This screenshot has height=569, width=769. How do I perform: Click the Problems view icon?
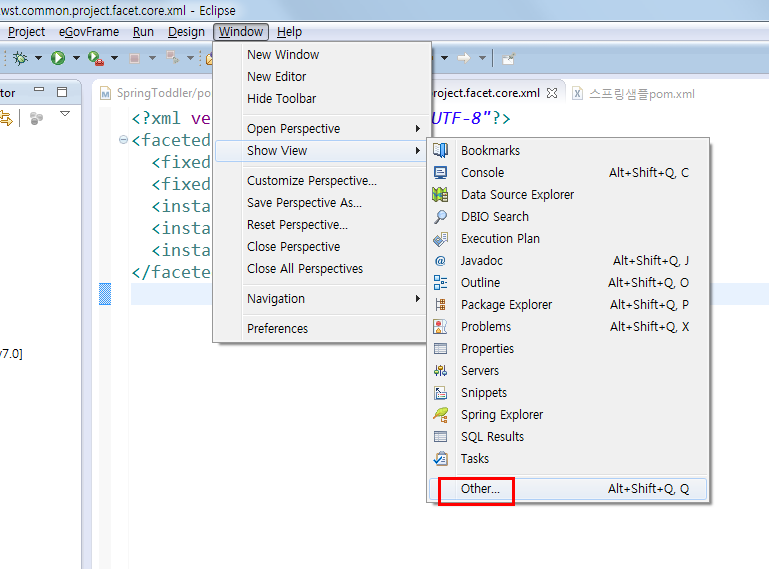tap(440, 326)
